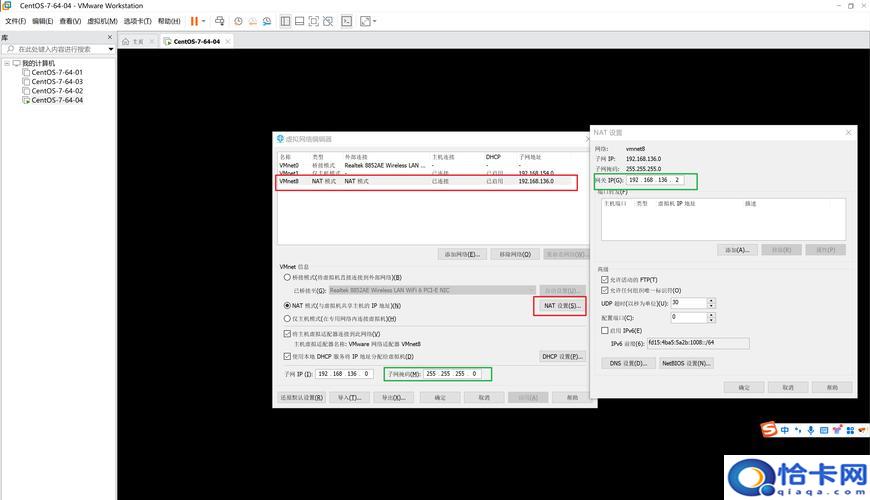Close the library panel with X icon
870x500 pixels.
tap(111, 36)
